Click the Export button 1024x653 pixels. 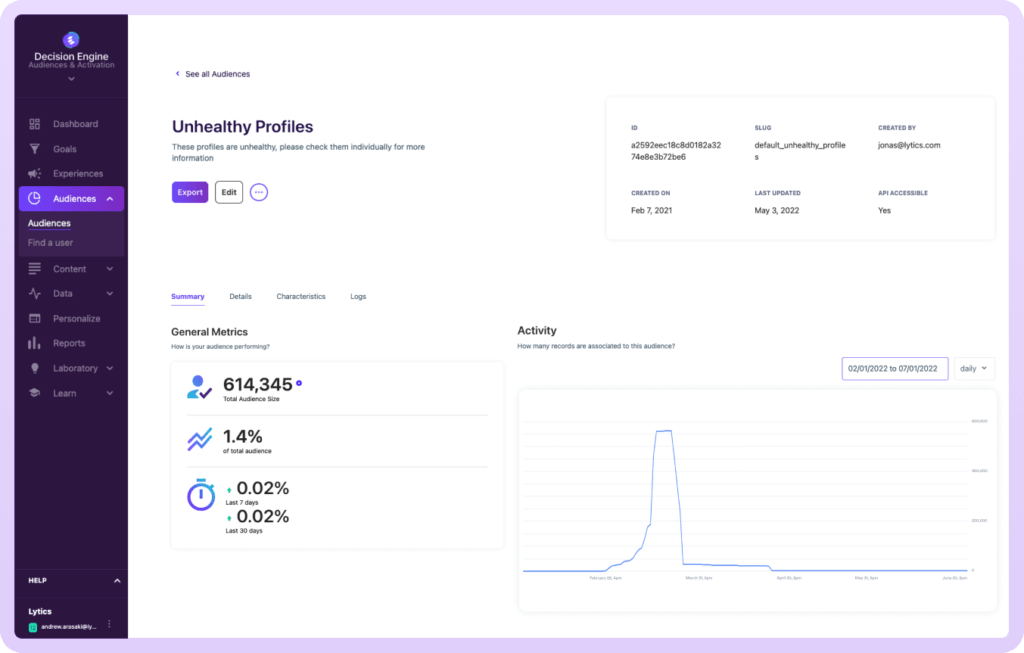click(190, 192)
